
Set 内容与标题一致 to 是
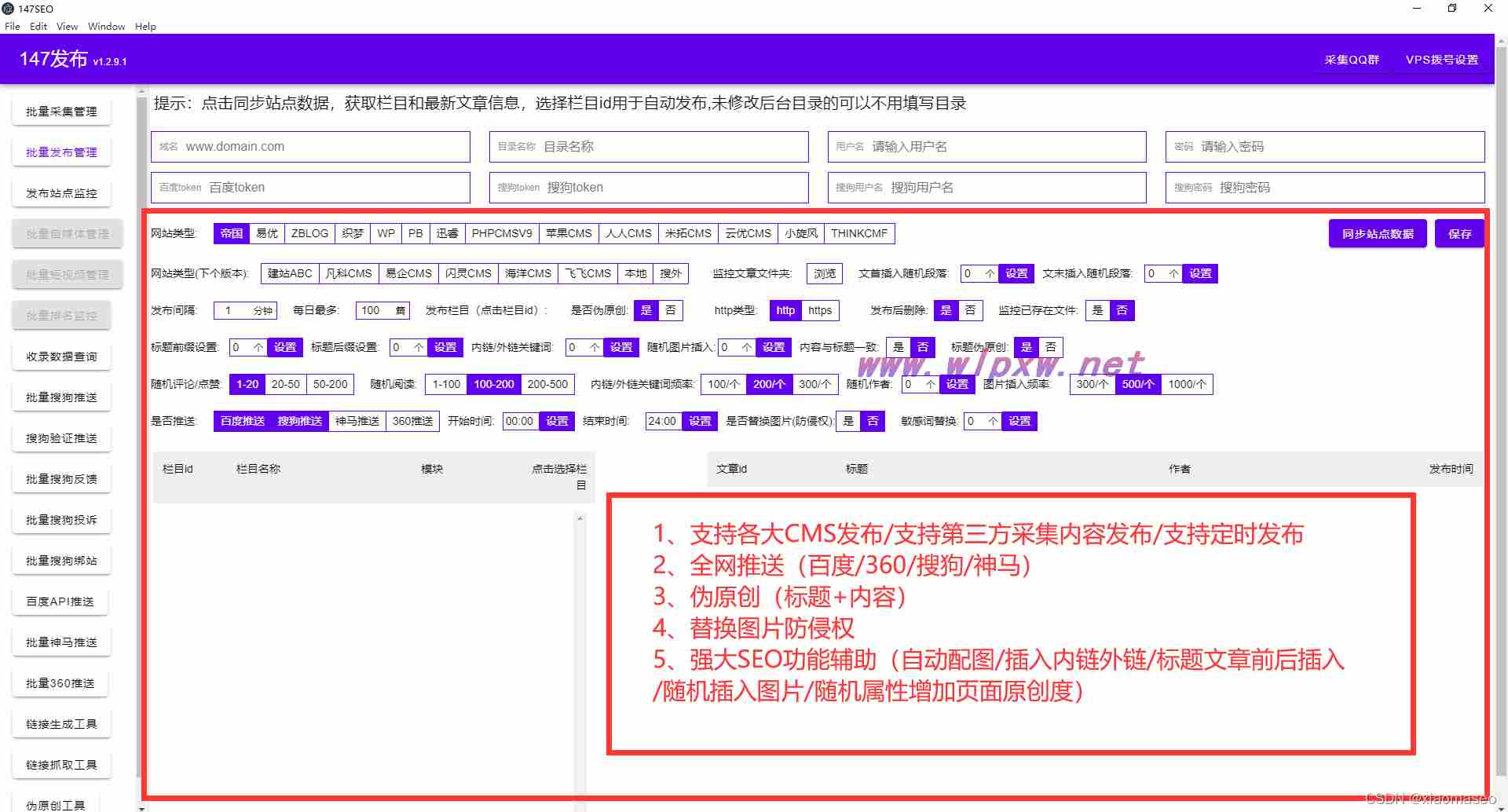pos(899,347)
